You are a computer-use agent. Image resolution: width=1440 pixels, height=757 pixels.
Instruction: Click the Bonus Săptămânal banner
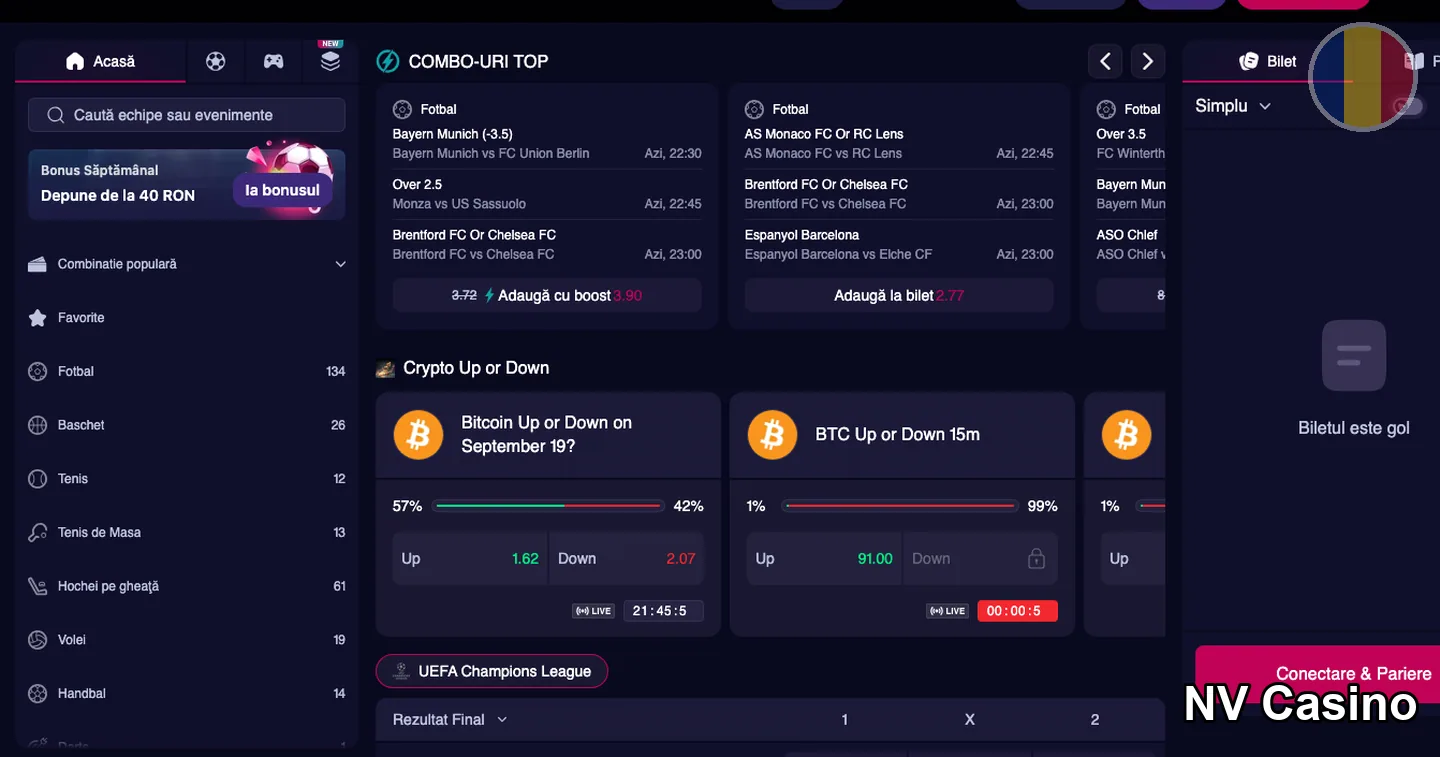(186, 184)
